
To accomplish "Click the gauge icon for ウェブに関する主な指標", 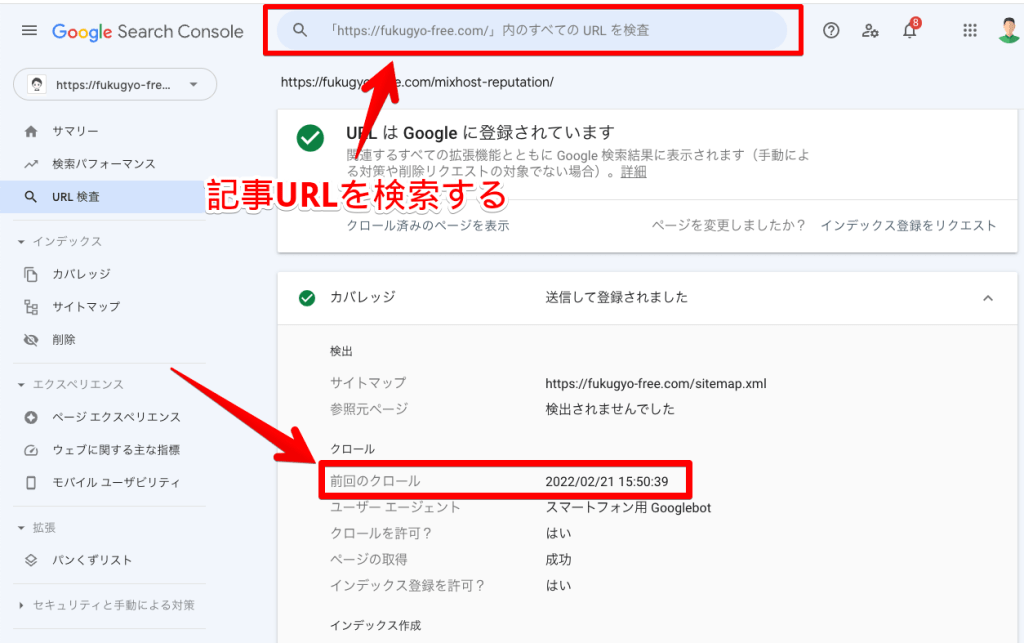I will (31, 450).
